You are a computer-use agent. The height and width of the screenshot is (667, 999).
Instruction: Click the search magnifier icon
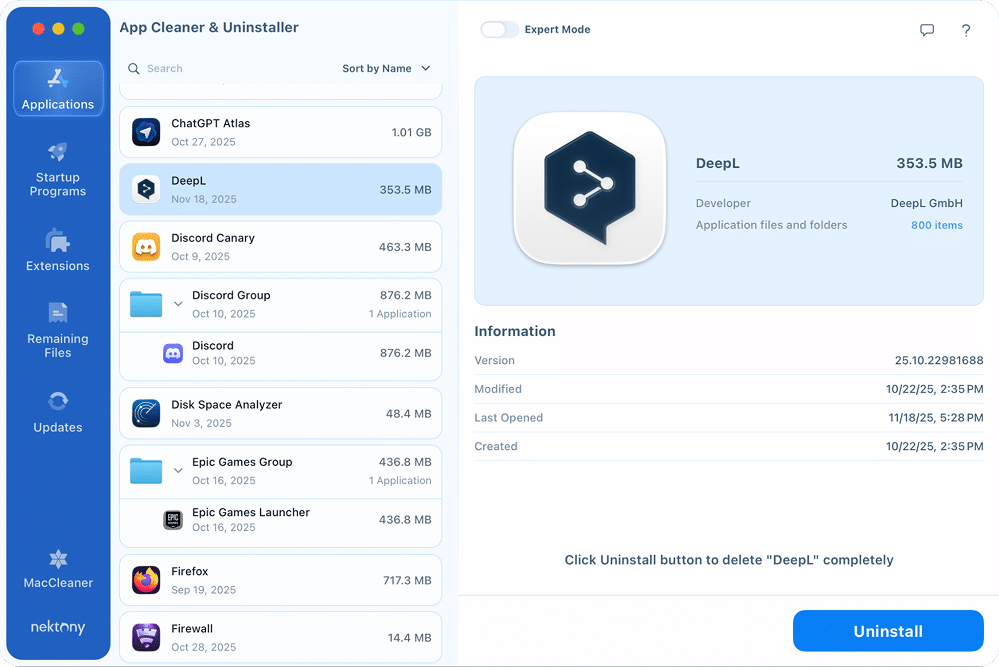[x=134, y=68]
